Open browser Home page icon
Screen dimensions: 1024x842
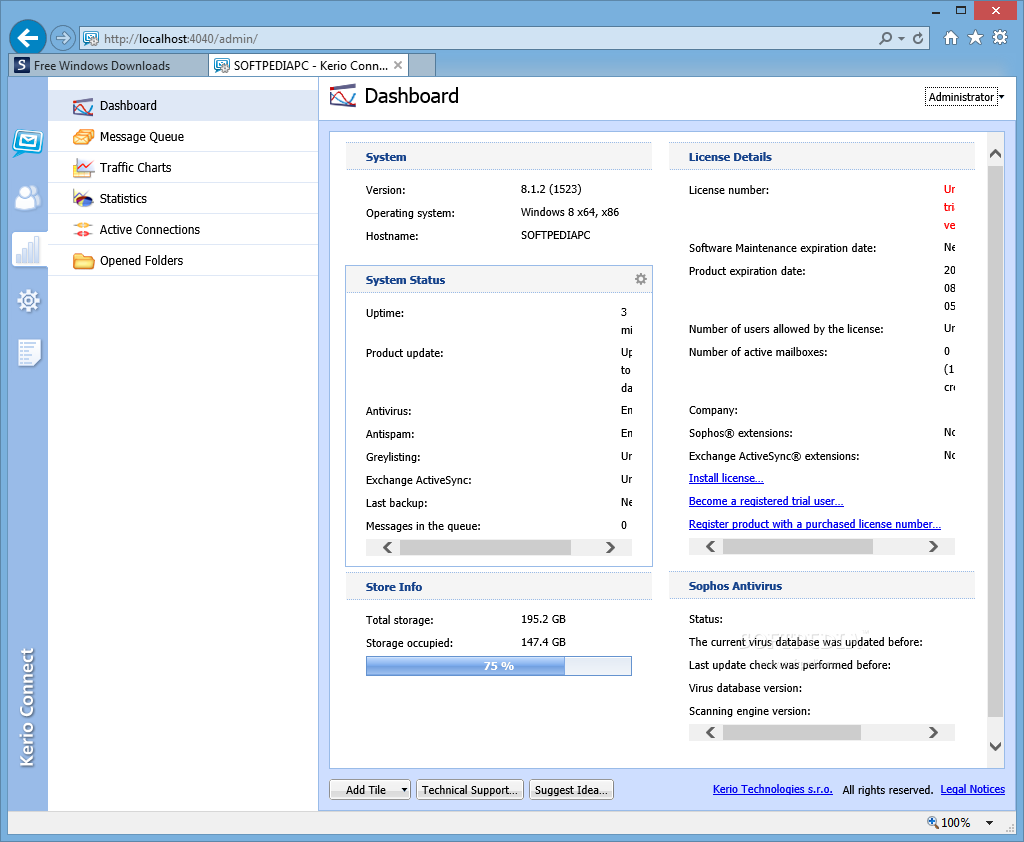pos(951,38)
